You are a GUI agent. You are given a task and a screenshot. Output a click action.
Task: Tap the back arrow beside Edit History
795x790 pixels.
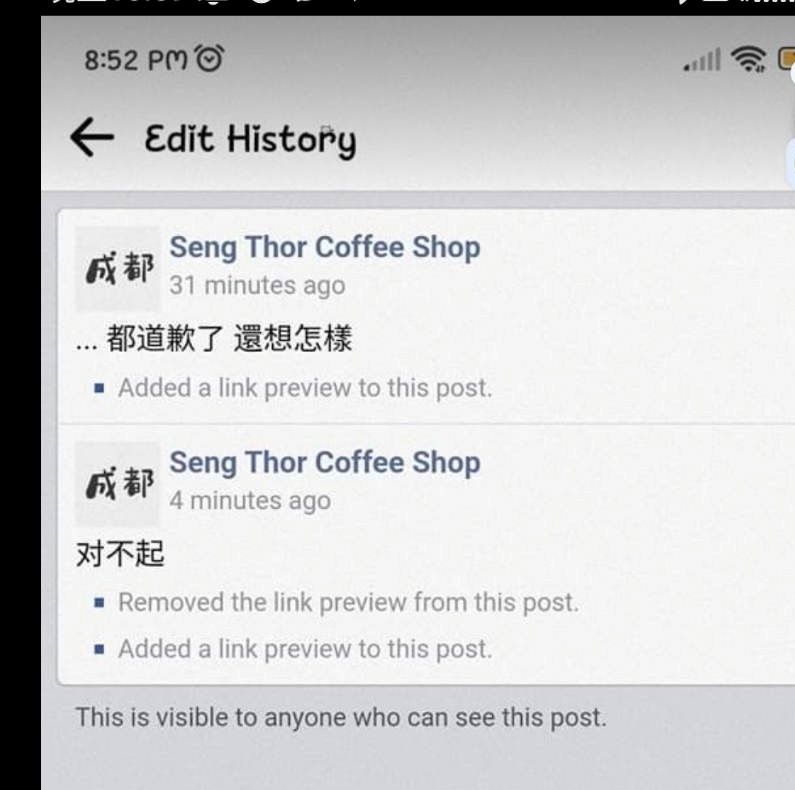coord(92,137)
